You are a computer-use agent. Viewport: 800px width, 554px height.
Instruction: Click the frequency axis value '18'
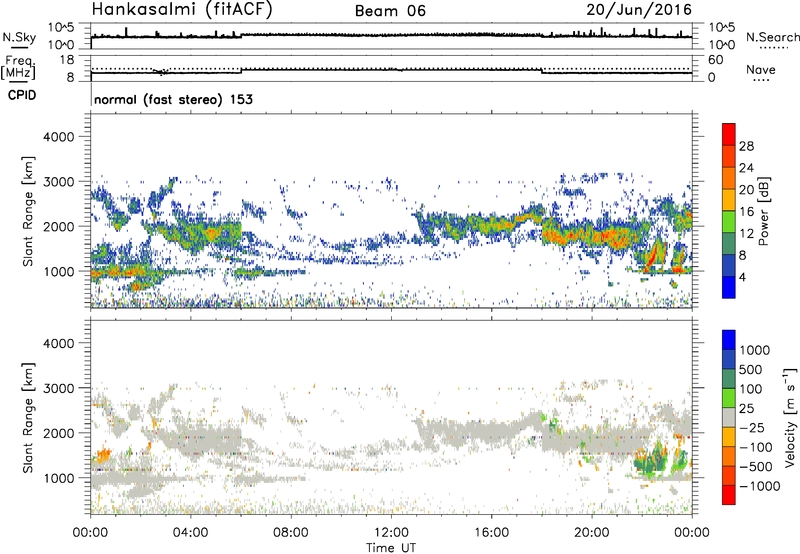point(67,60)
